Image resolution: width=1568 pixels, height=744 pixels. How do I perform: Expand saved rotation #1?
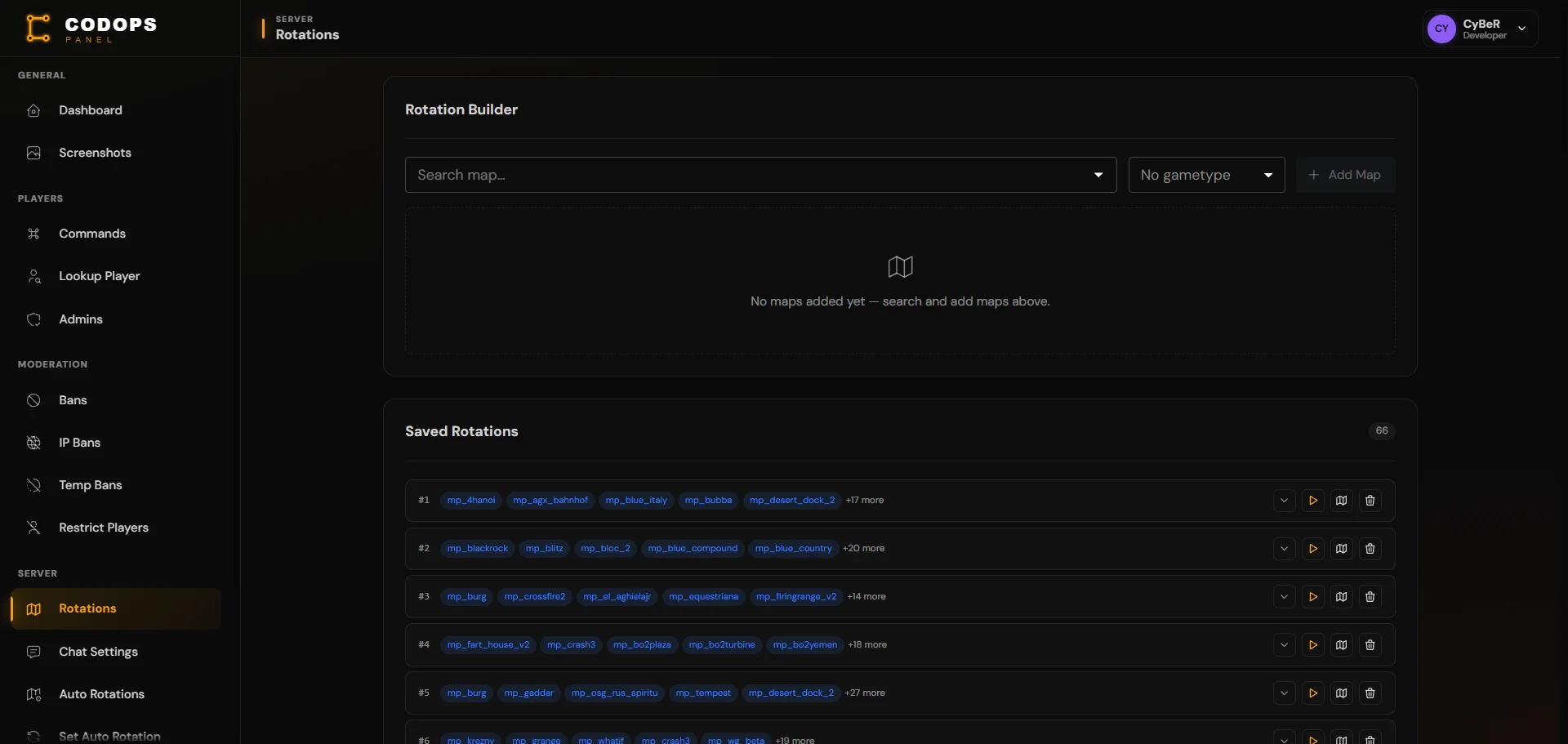pos(1284,501)
